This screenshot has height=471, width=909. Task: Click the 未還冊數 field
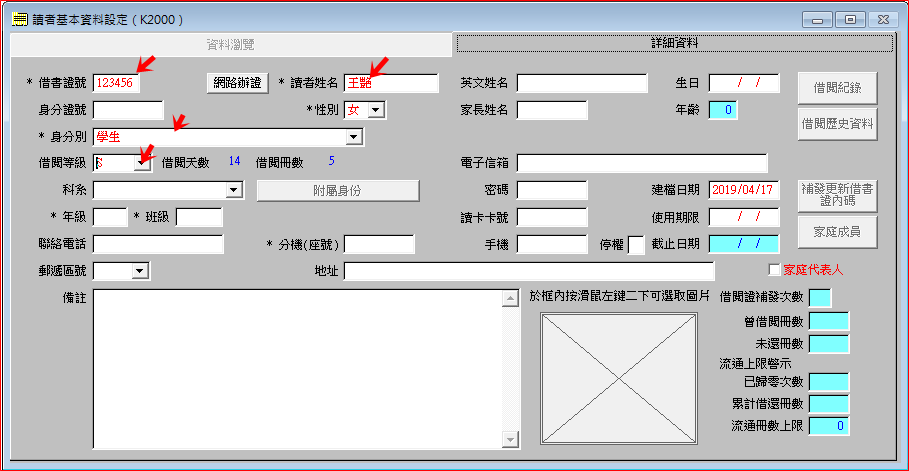tap(829, 344)
